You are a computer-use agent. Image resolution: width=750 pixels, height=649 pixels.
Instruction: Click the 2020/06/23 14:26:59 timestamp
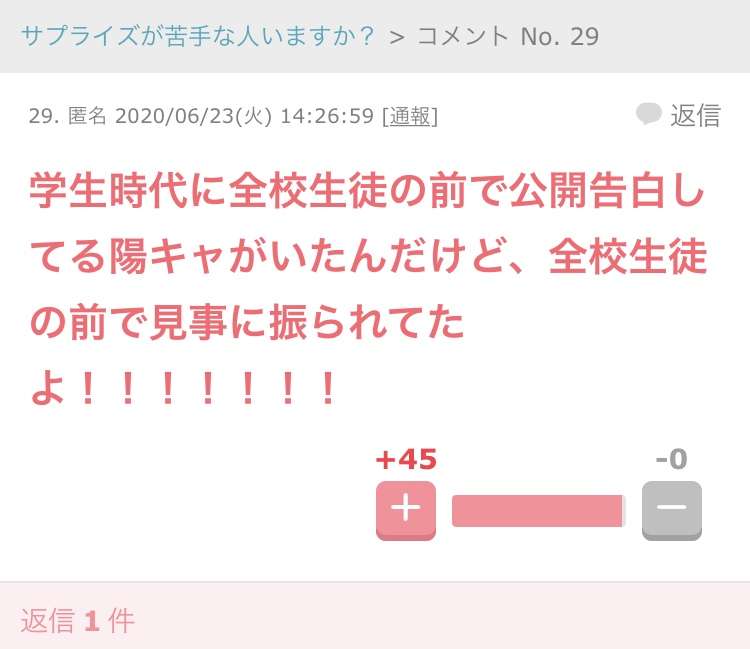tap(244, 116)
